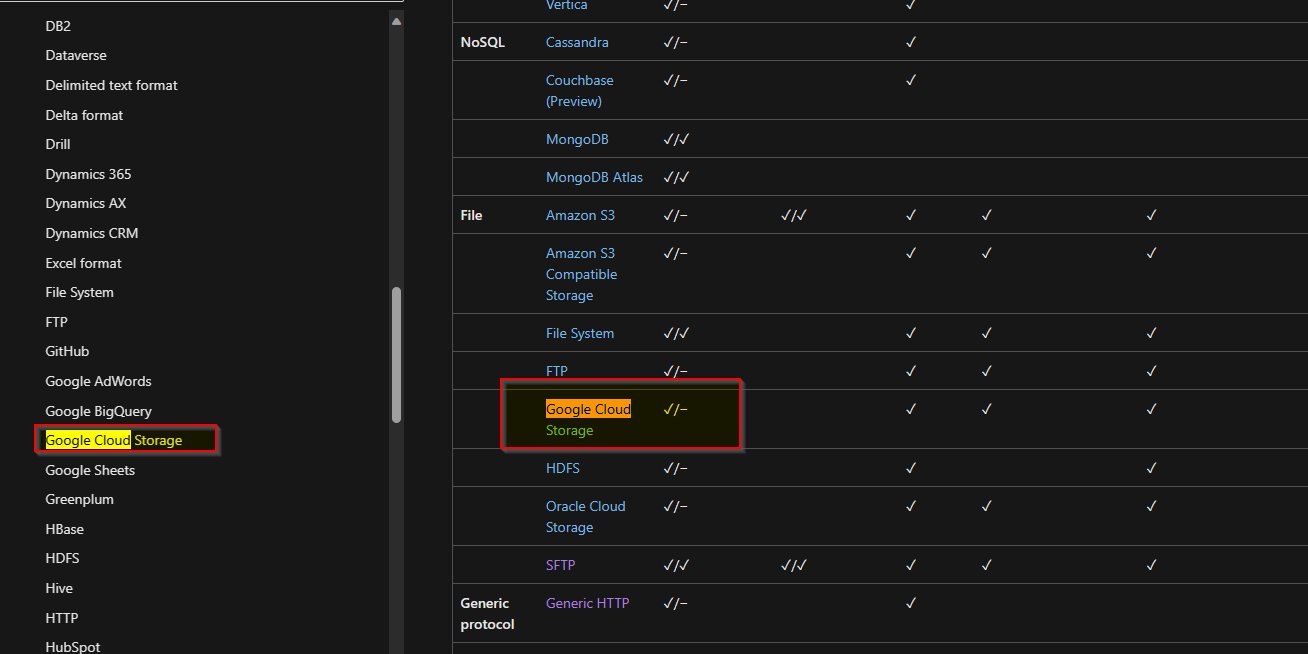
Task: Open Google Cloud Storage table link
Action: click(x=588, y=419)
